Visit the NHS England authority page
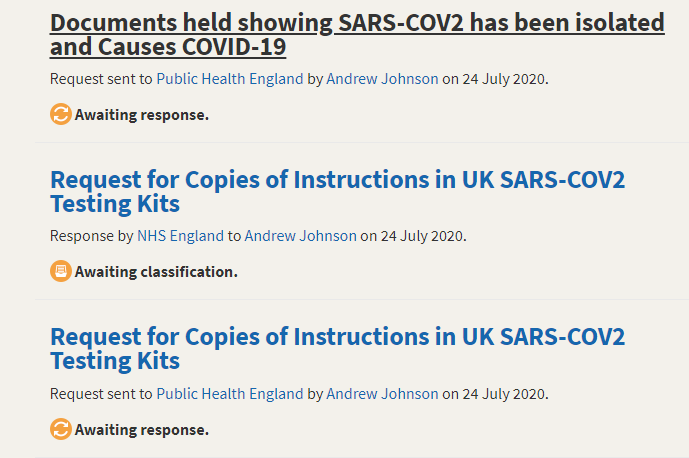The width and height of the screenshot is (689, 458). click(x=181, y=236)
